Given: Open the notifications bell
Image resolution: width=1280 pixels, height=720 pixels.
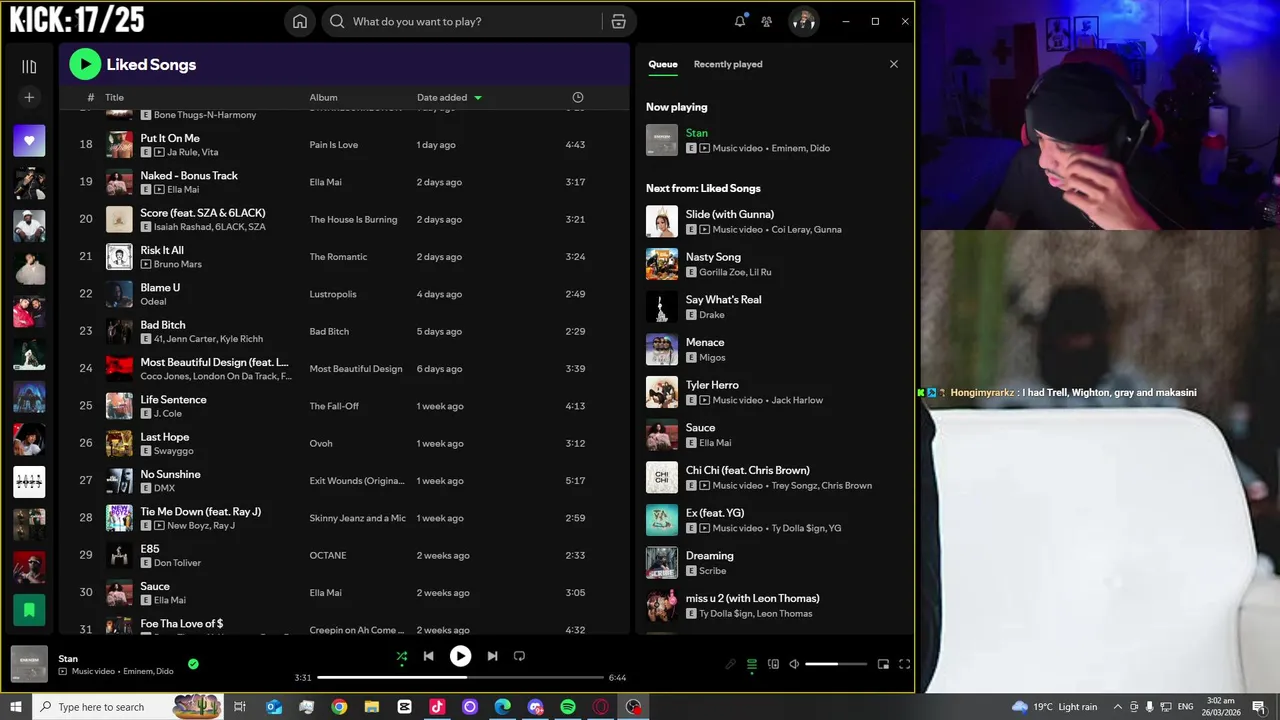Looking at the screenshot, I should (740, 21).
